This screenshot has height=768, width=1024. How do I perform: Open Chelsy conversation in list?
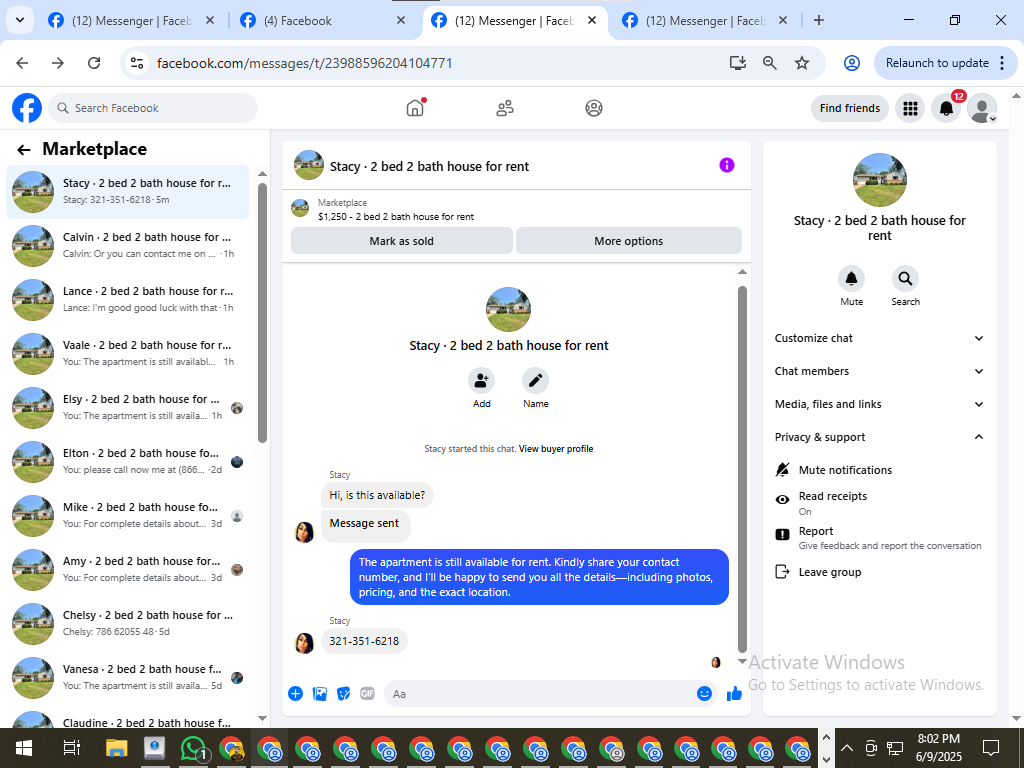point(127,624)
